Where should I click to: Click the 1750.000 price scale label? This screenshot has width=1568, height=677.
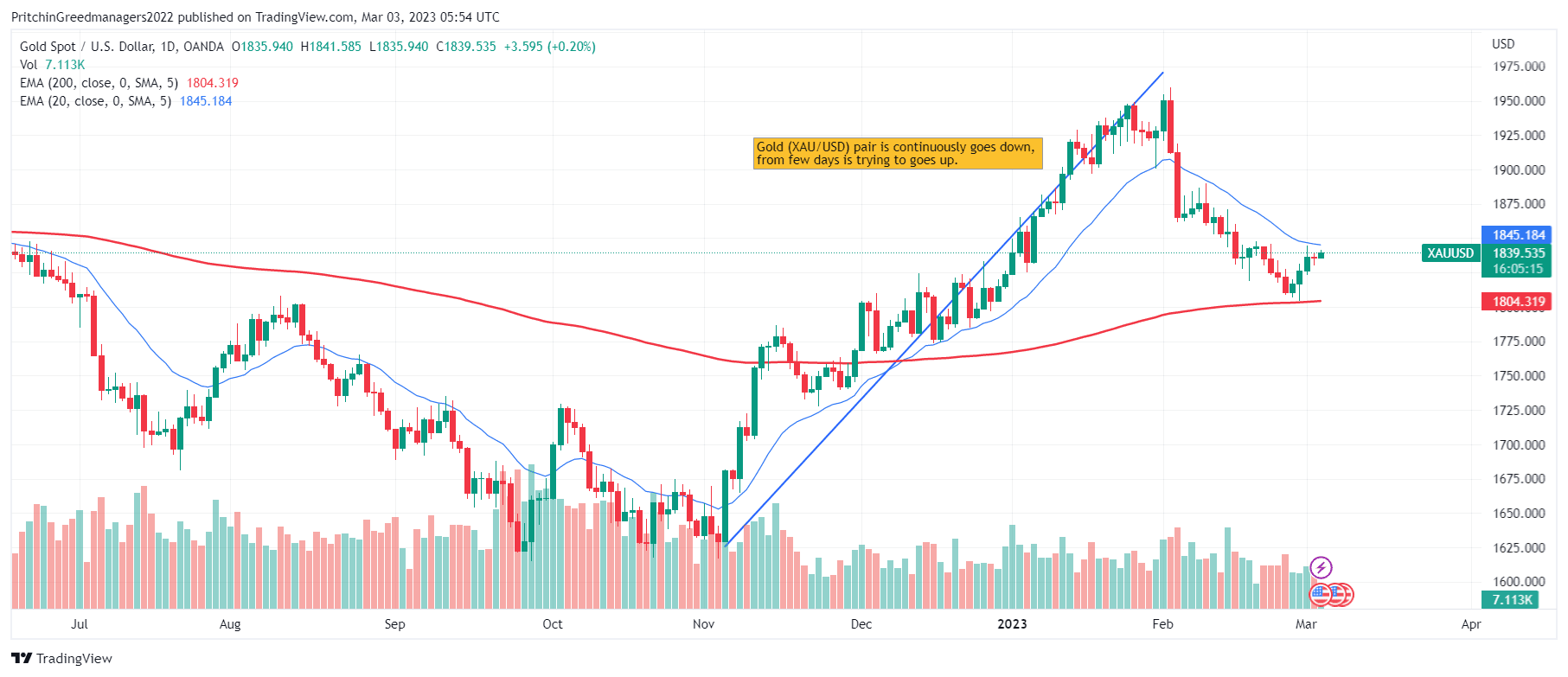[1519, 376]
